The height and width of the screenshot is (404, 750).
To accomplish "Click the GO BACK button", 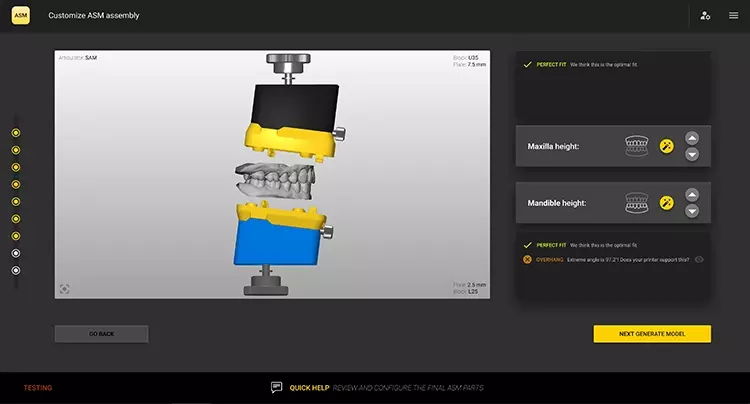I will [101, 334].
